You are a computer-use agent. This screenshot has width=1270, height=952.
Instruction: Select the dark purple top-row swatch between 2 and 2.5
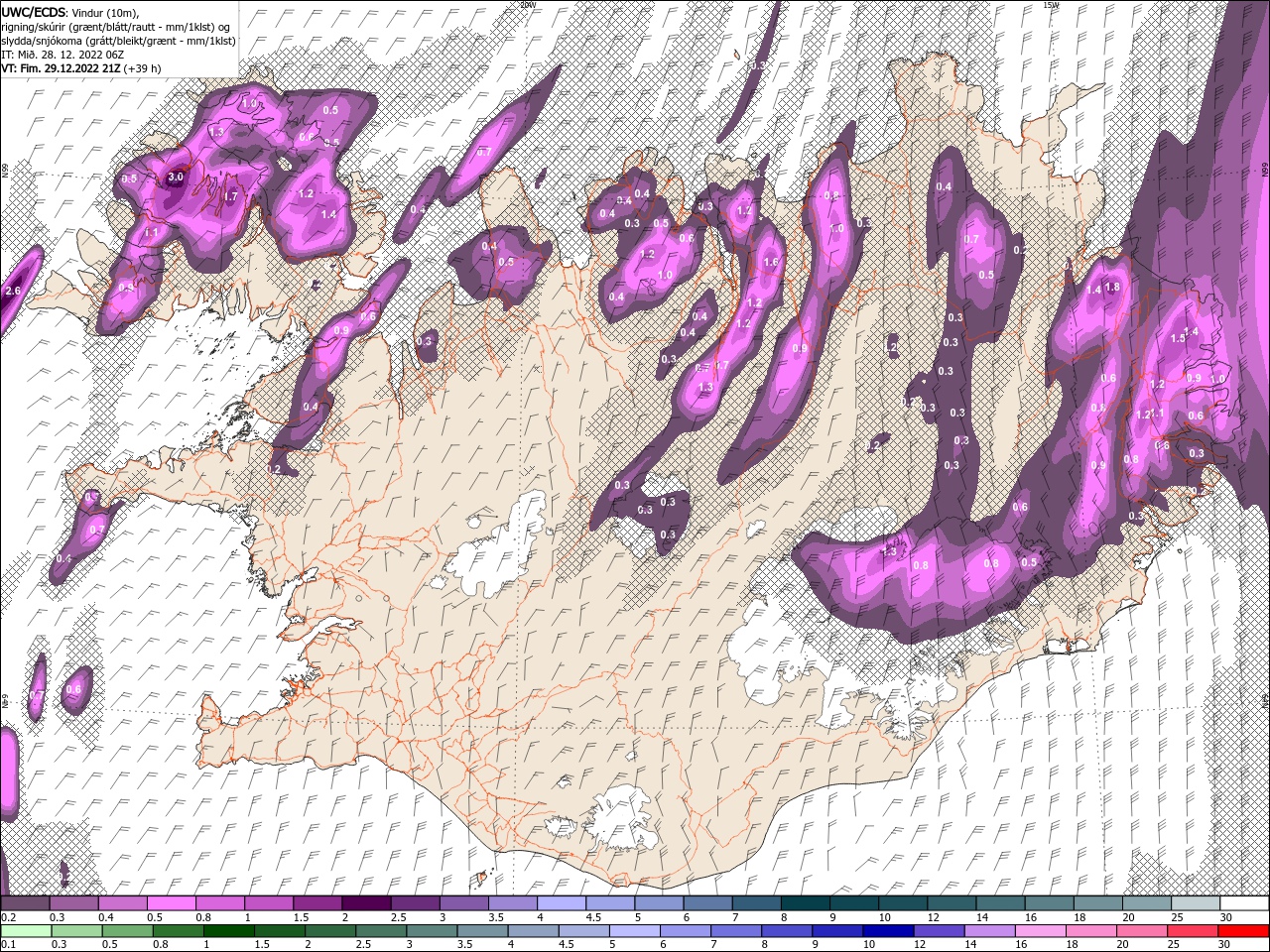(366, 903)
